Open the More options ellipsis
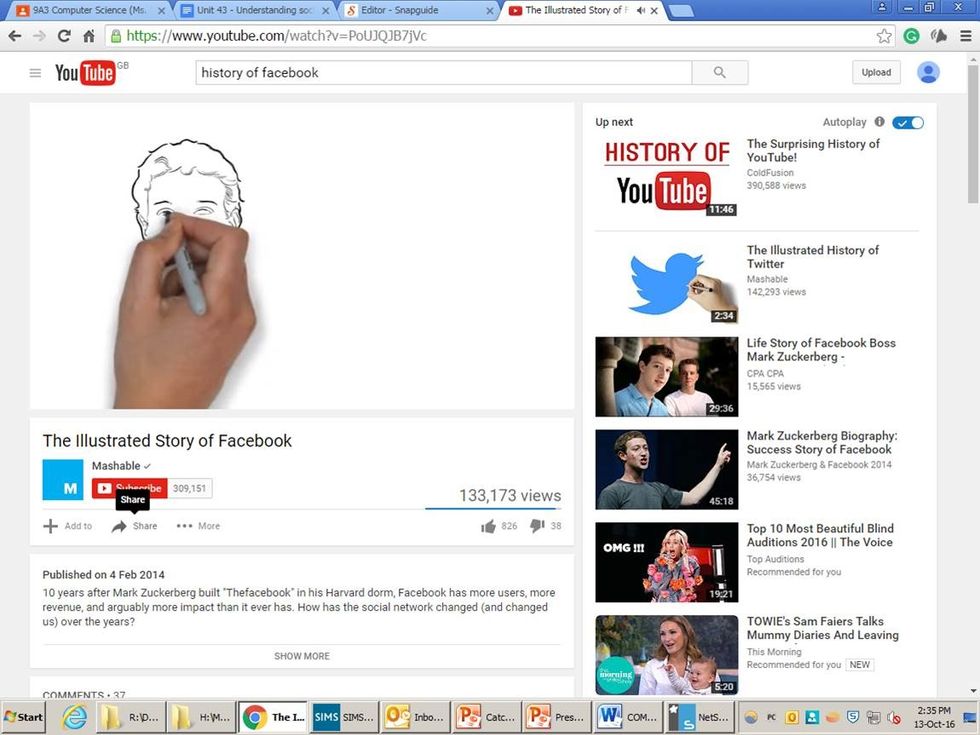Viewport: 980px width, 735px height. click(184, 526)
